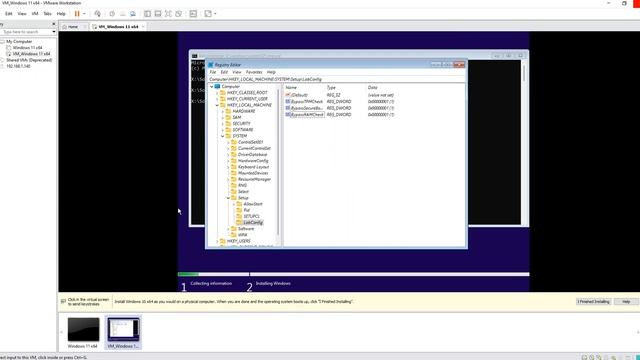
Task: Select the VM_Windows 1... thumbnail
Action: pos(123,333)
